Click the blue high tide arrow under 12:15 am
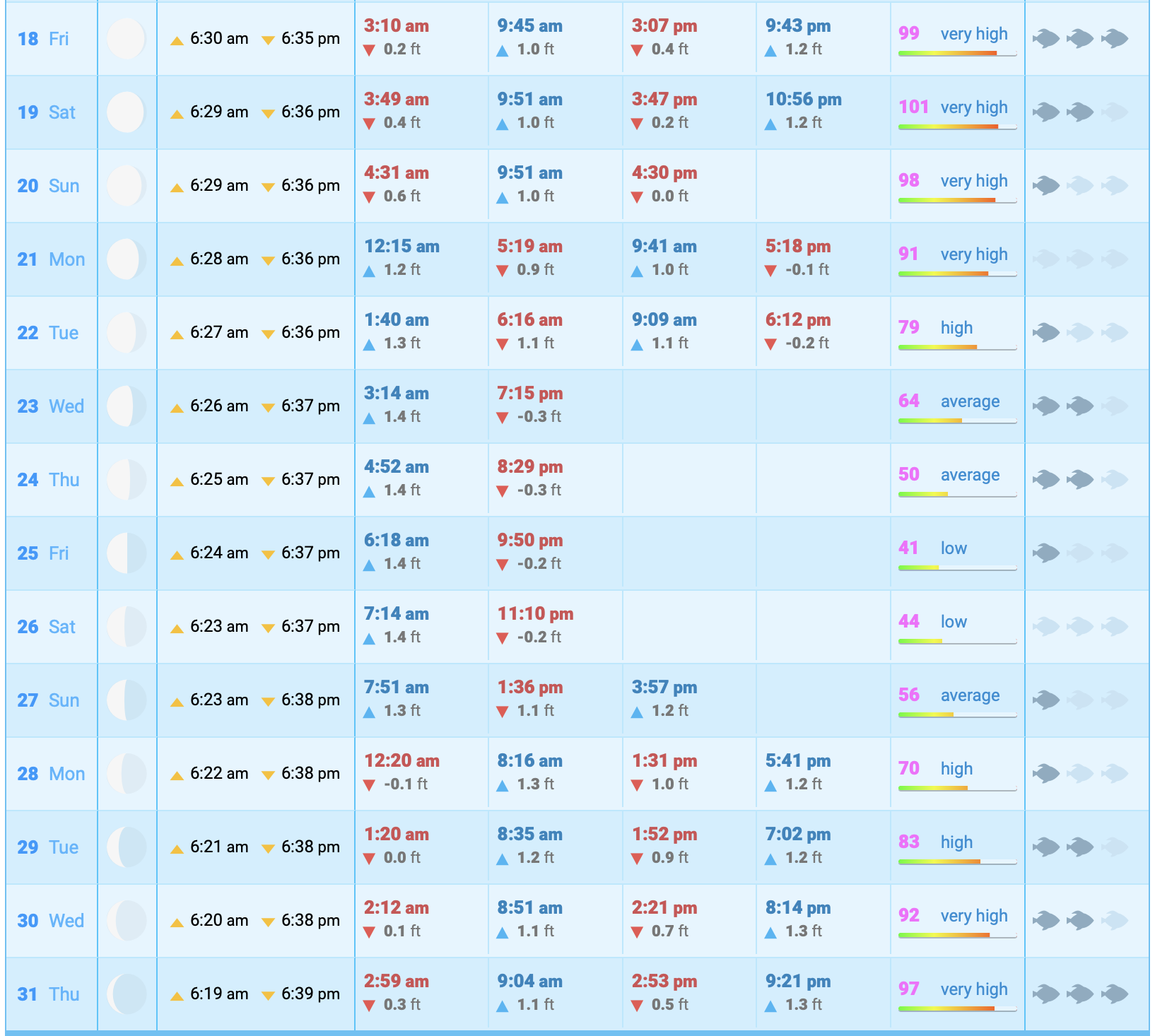This screenshot has height=1036, width=1155. pos(369,271)
